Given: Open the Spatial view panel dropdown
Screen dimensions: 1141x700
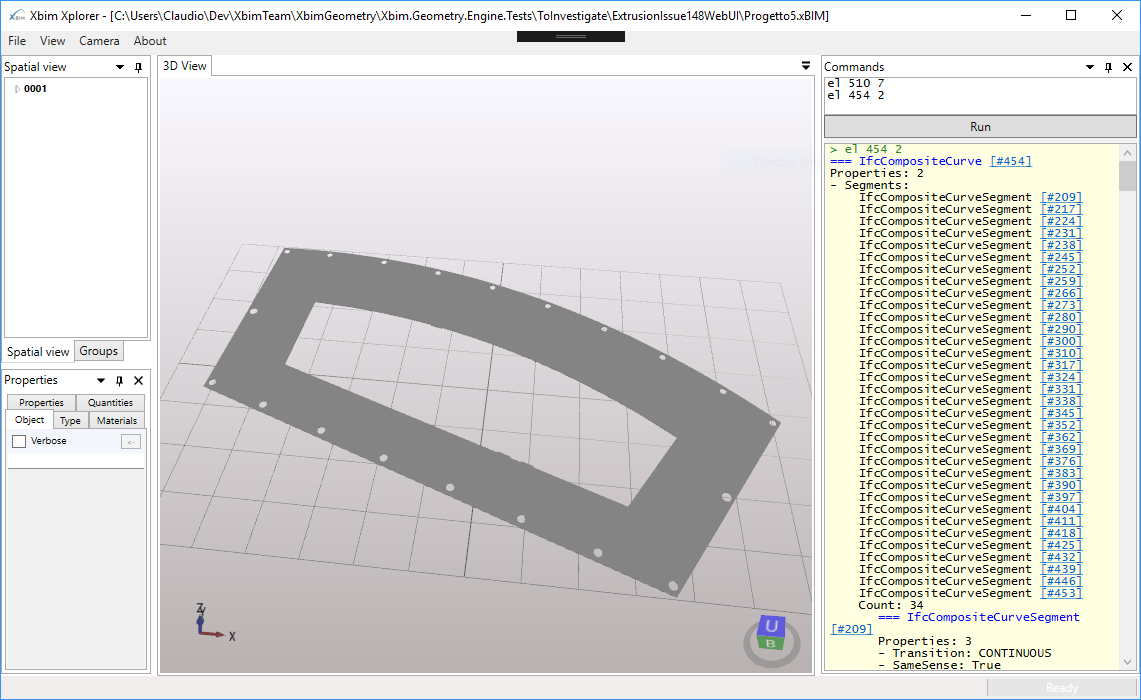Looking at the screenshot, I should pyautogui.click(x=118, y=66).
